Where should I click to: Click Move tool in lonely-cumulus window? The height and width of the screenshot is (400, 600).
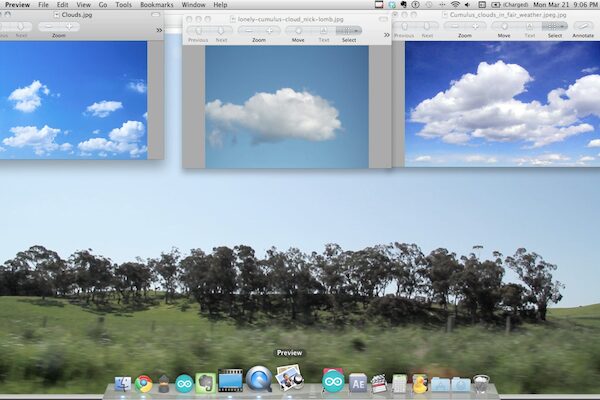pos(298,31)
